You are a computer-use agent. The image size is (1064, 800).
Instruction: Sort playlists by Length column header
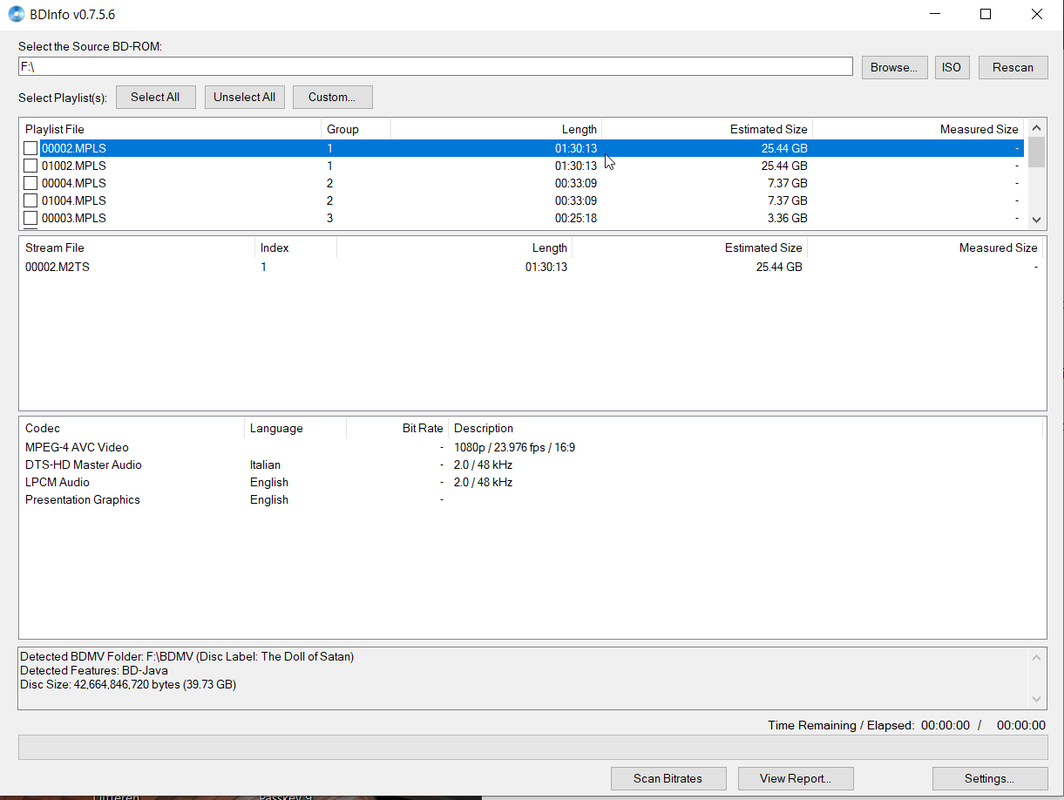[496, 129]
